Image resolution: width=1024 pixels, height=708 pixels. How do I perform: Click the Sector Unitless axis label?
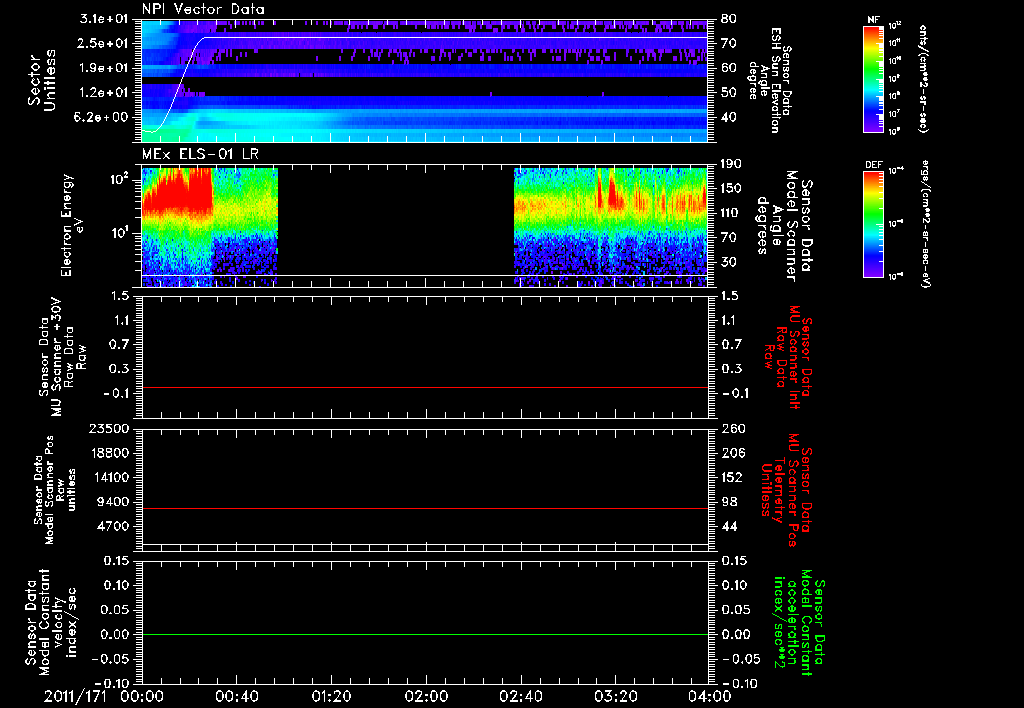[x=42, y=80]
